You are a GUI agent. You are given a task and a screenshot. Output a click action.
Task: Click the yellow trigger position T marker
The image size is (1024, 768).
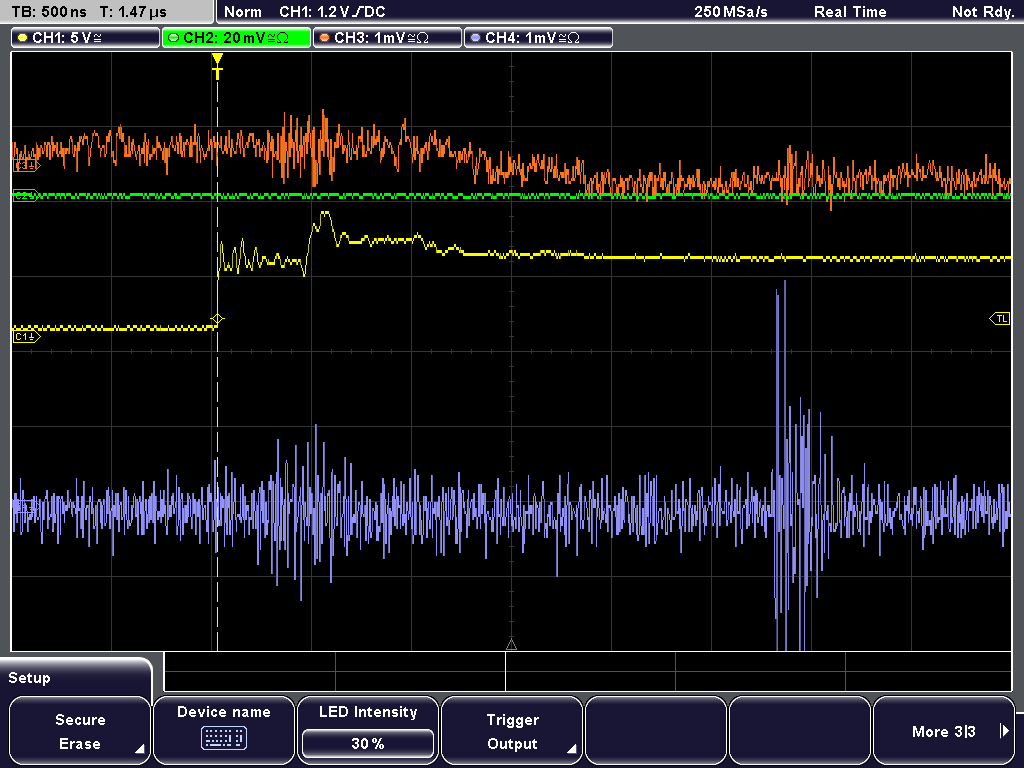(x=217, y=67)
